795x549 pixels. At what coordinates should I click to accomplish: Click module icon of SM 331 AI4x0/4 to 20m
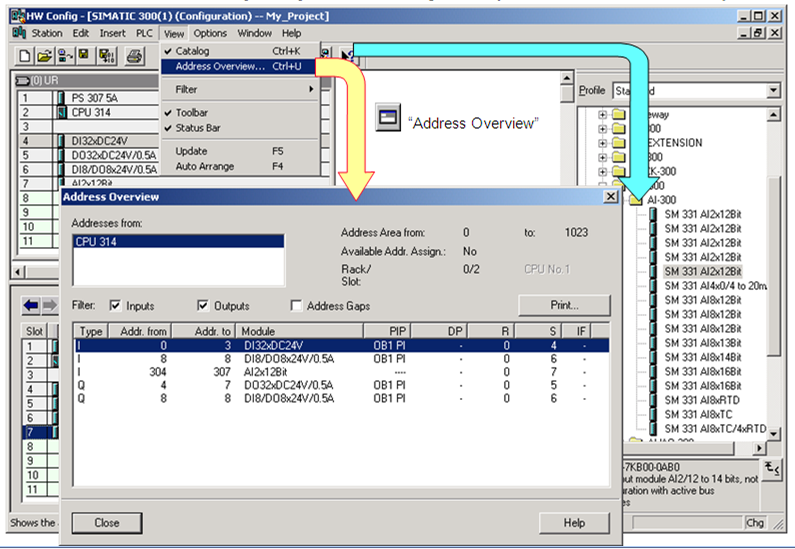(x=653, y=286)
